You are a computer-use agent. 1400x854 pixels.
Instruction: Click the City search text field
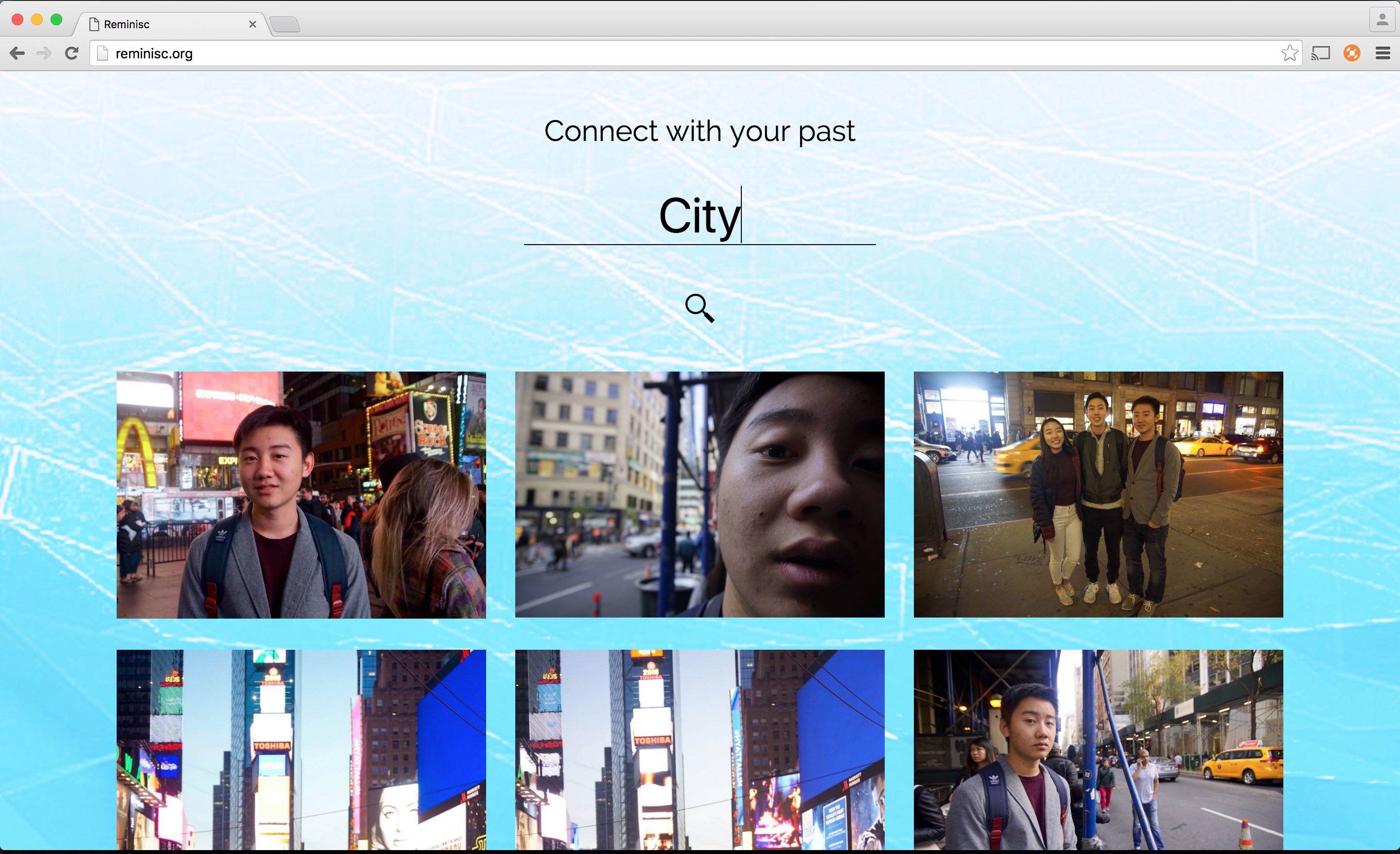point(700,216)
